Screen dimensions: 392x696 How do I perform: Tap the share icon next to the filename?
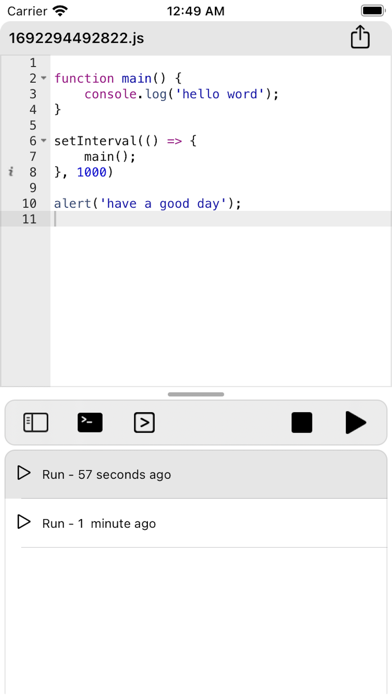click(x=360, y=37)
